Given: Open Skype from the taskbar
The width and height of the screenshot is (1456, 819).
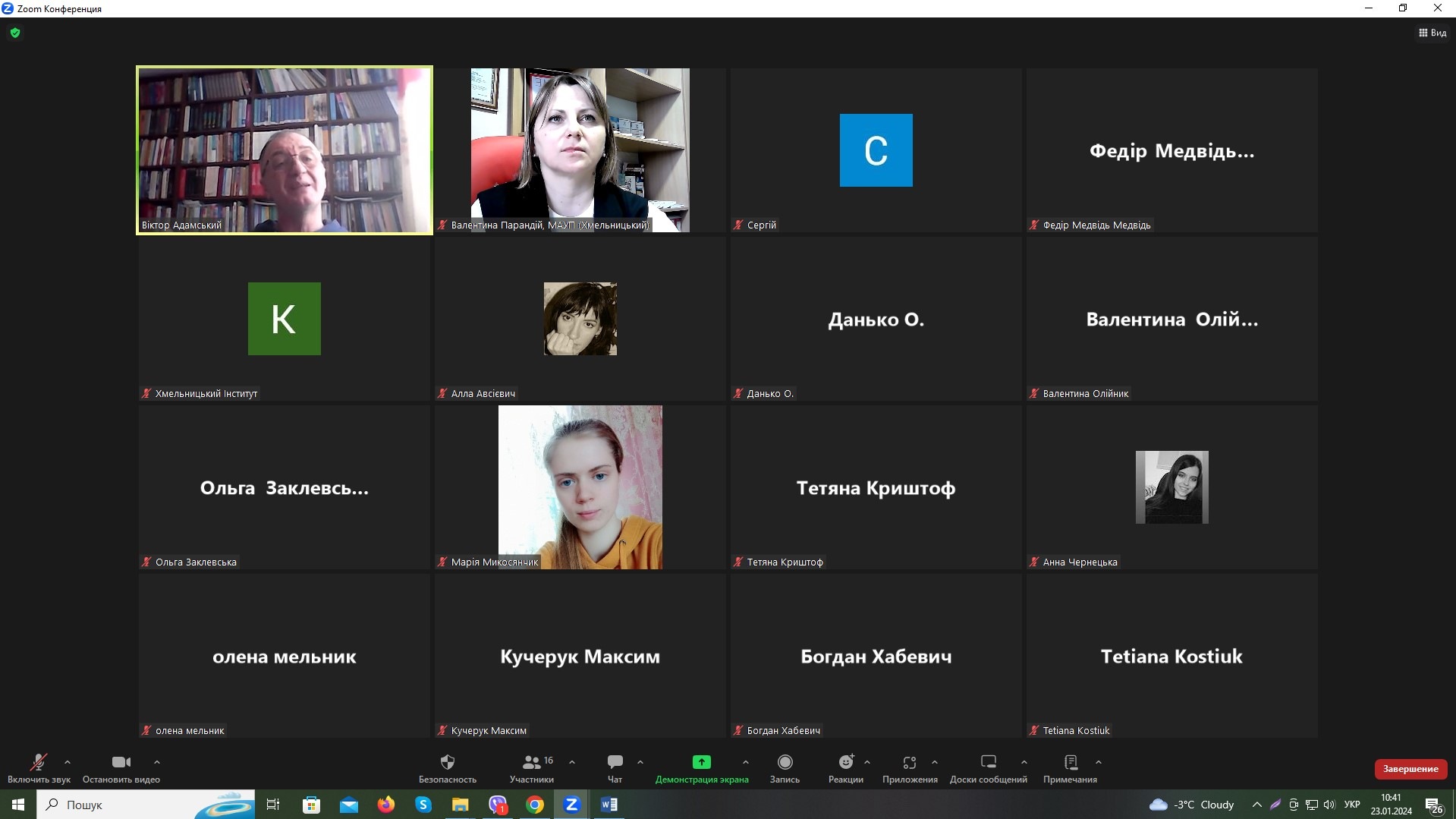Looking at the screenshot, I should [x=423, y=805].
